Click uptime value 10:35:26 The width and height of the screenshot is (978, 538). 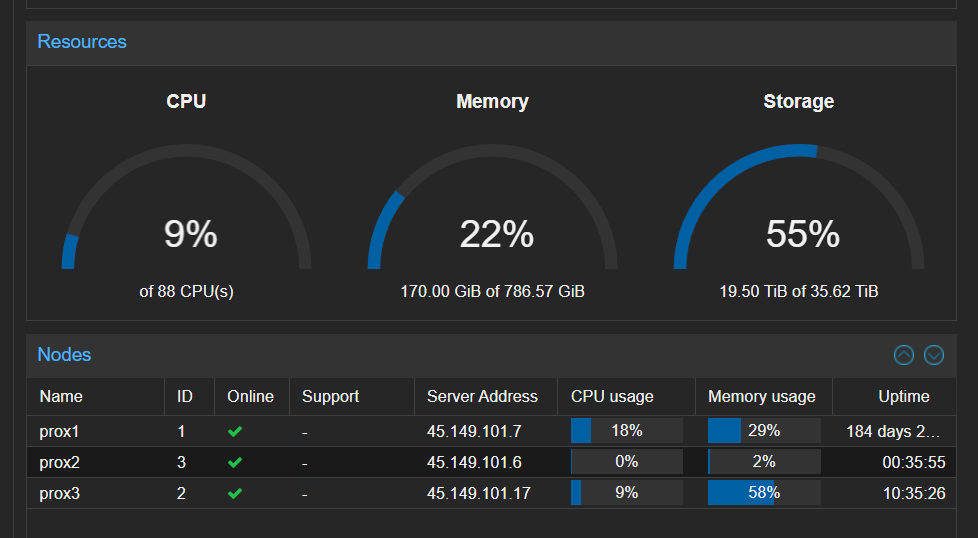click(x=914, y=494)
